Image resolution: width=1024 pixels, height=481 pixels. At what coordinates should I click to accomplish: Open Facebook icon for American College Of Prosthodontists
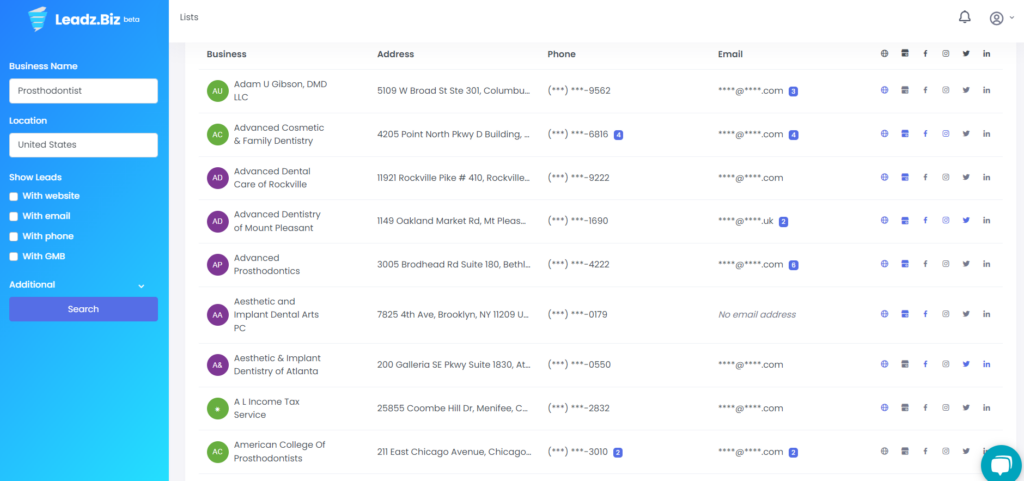click(925, 451)
